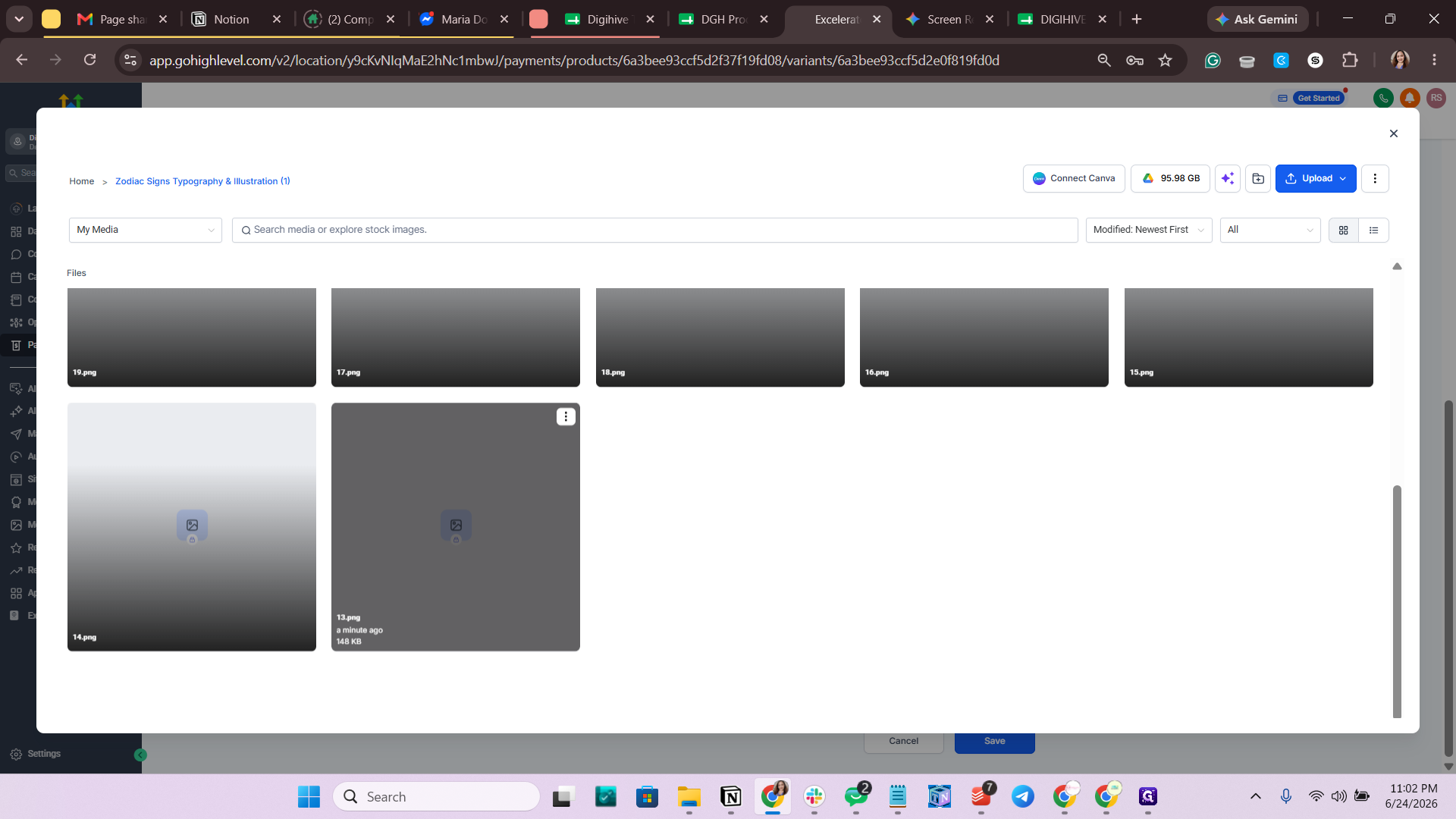
Task: Open the orange notifications bell
Action: [1410, 98]
